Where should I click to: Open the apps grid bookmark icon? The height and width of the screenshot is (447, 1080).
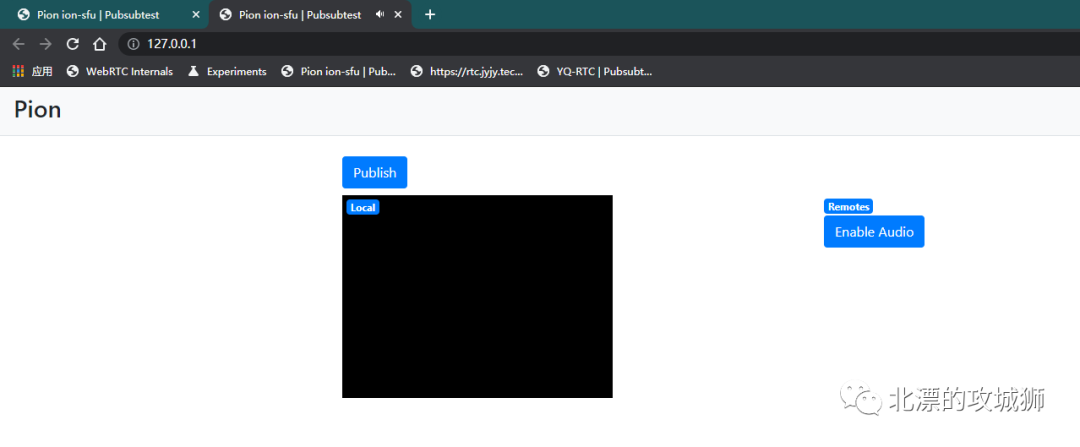[19, 71]
